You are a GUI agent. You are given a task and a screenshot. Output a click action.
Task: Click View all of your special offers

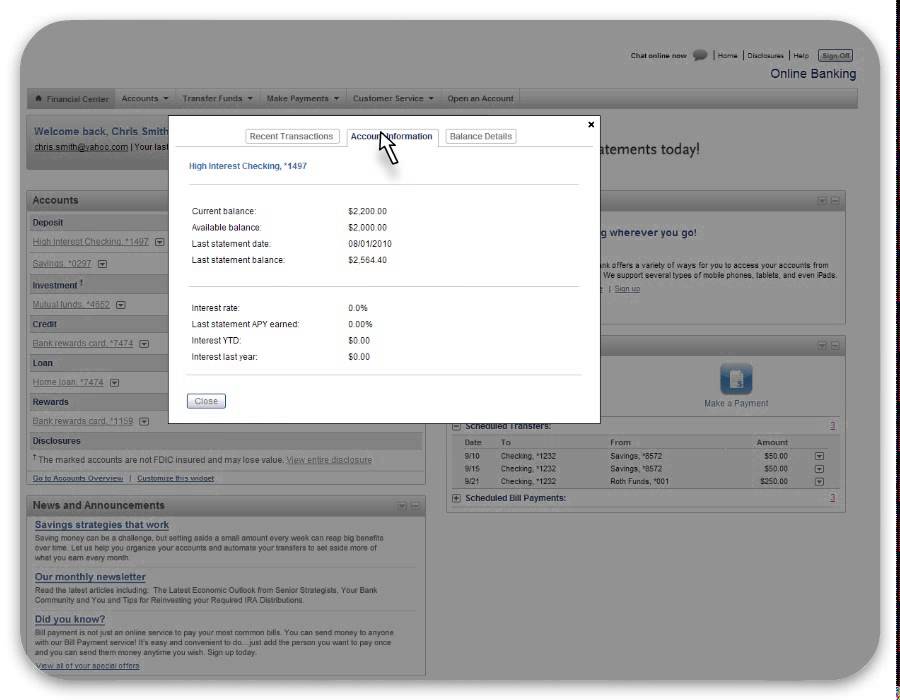coord(87,666)
